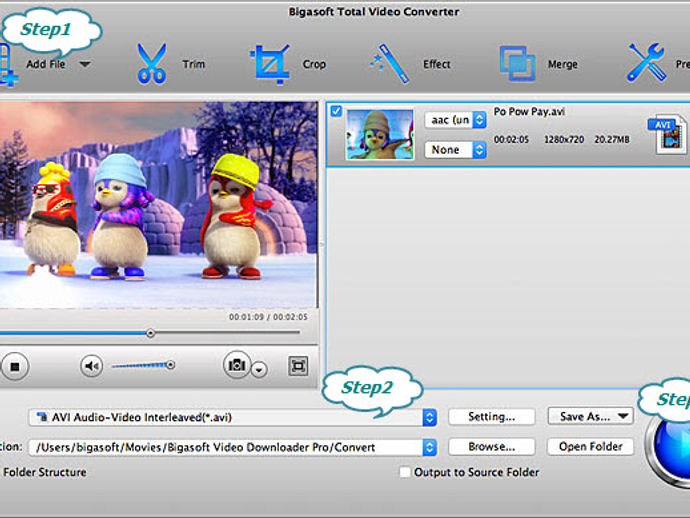Click the Add File film icon
This screenshot has width=690, height=518.
(8, 65)
